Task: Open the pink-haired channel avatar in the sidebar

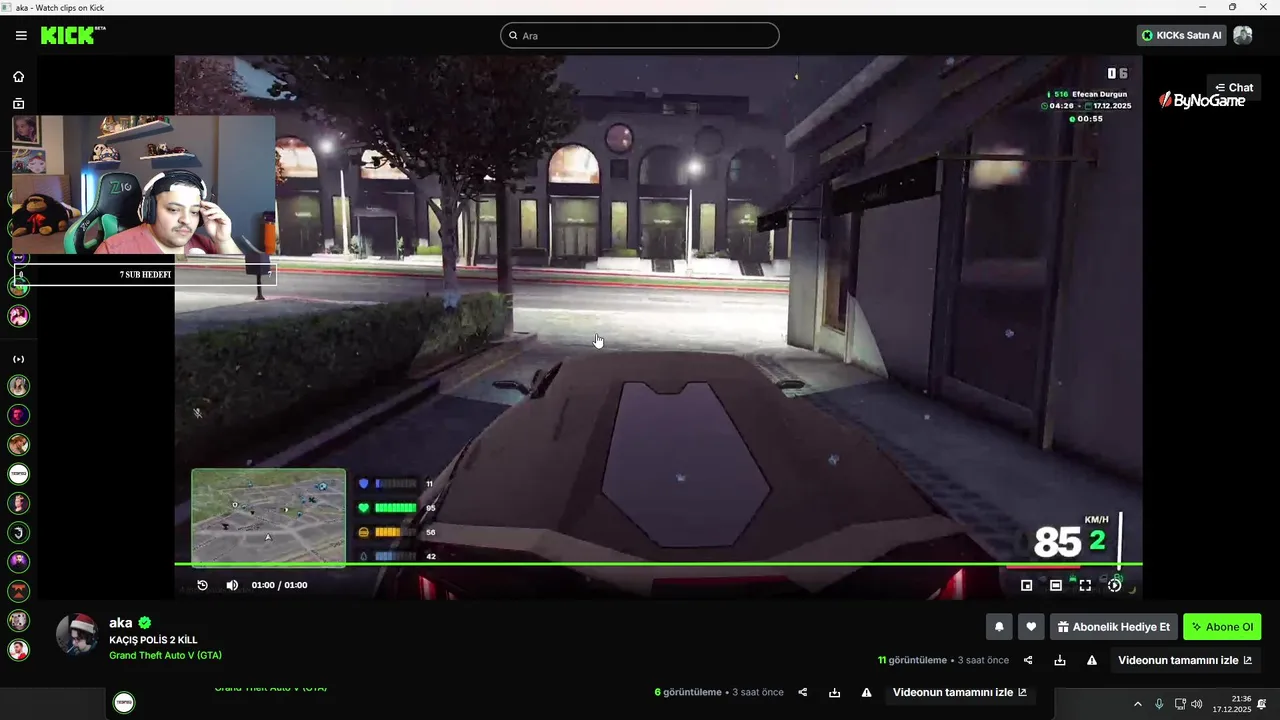Action: (x=18, y=316)
